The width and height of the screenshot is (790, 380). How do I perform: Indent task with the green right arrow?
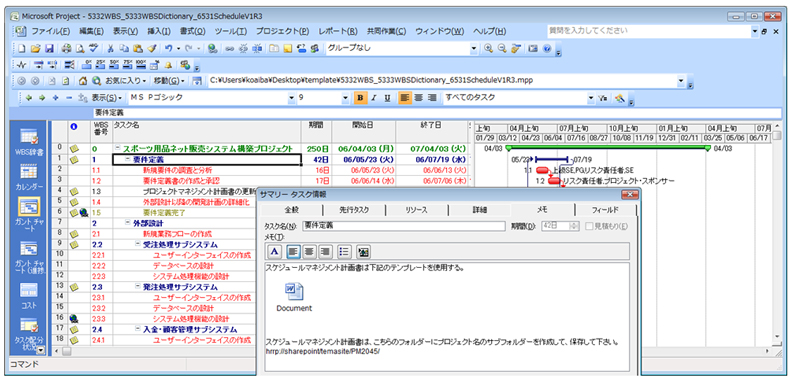pyautogui.click(x=42, y=98)
